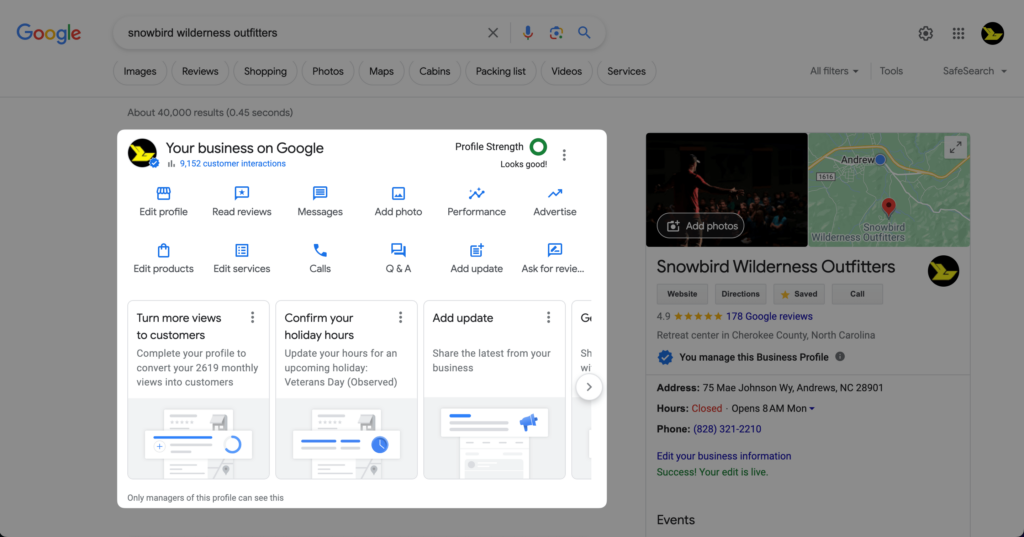The height and width of the screenshot is (537, 1024).
Task: Select the Cabins filter chip
Action: coord(434,71)
